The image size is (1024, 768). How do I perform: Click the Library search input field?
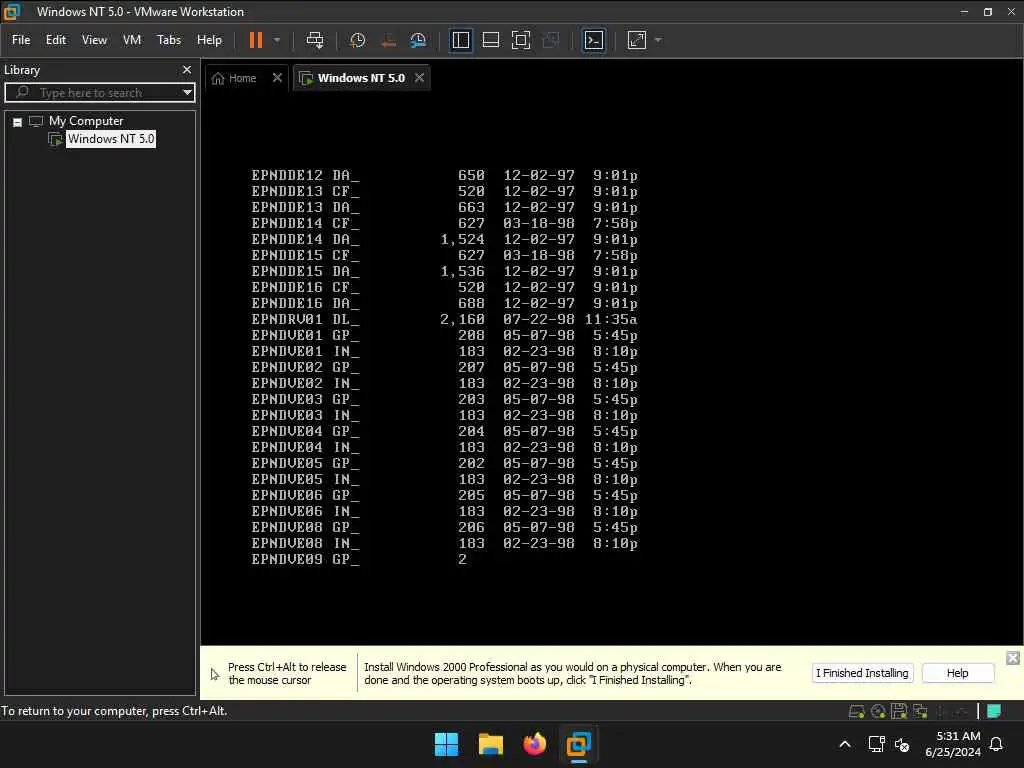(98, 93)
